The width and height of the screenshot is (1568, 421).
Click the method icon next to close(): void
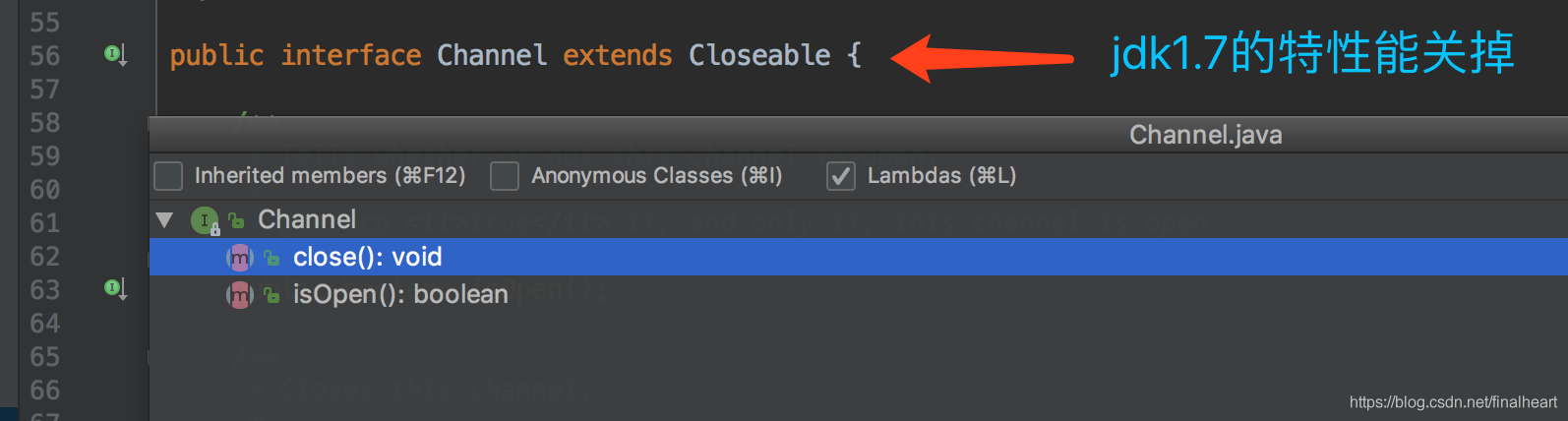coord(240,258)
